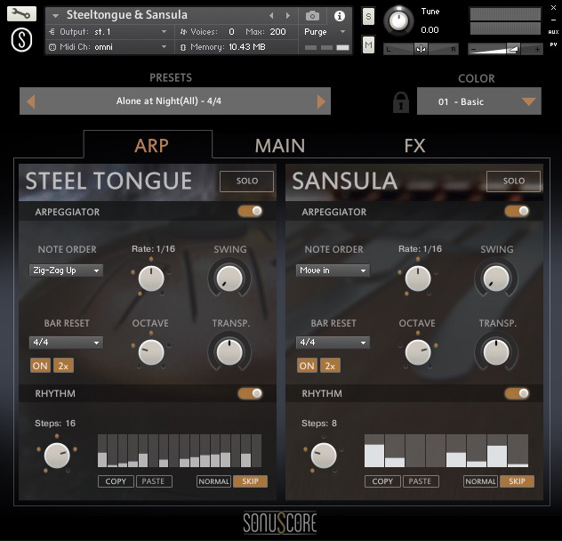Click the Sansula Swing knob
This screenshot has height=541, width=562.
click(x=496, y=278)
